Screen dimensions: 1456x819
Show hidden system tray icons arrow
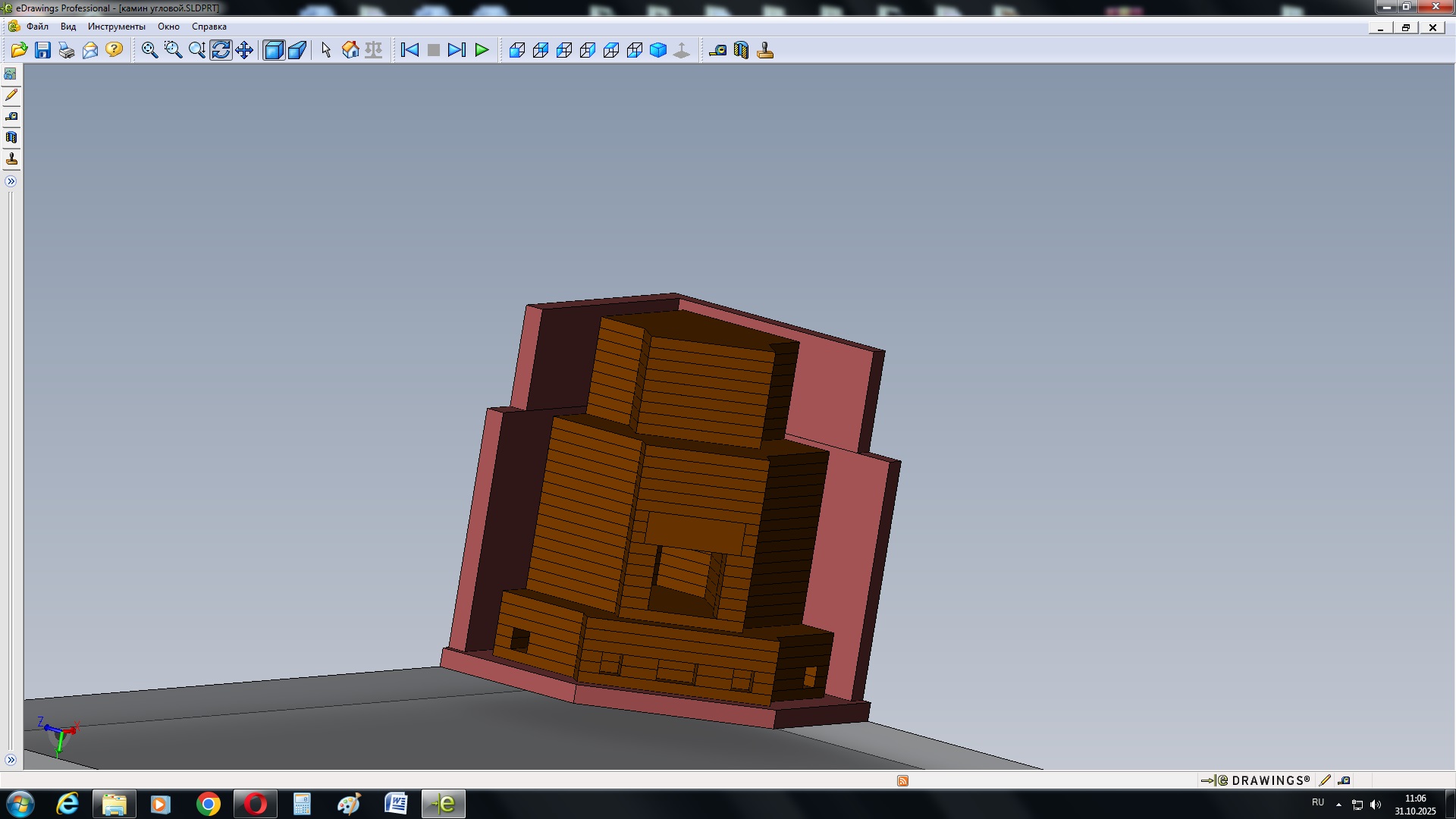(1338, 804)
